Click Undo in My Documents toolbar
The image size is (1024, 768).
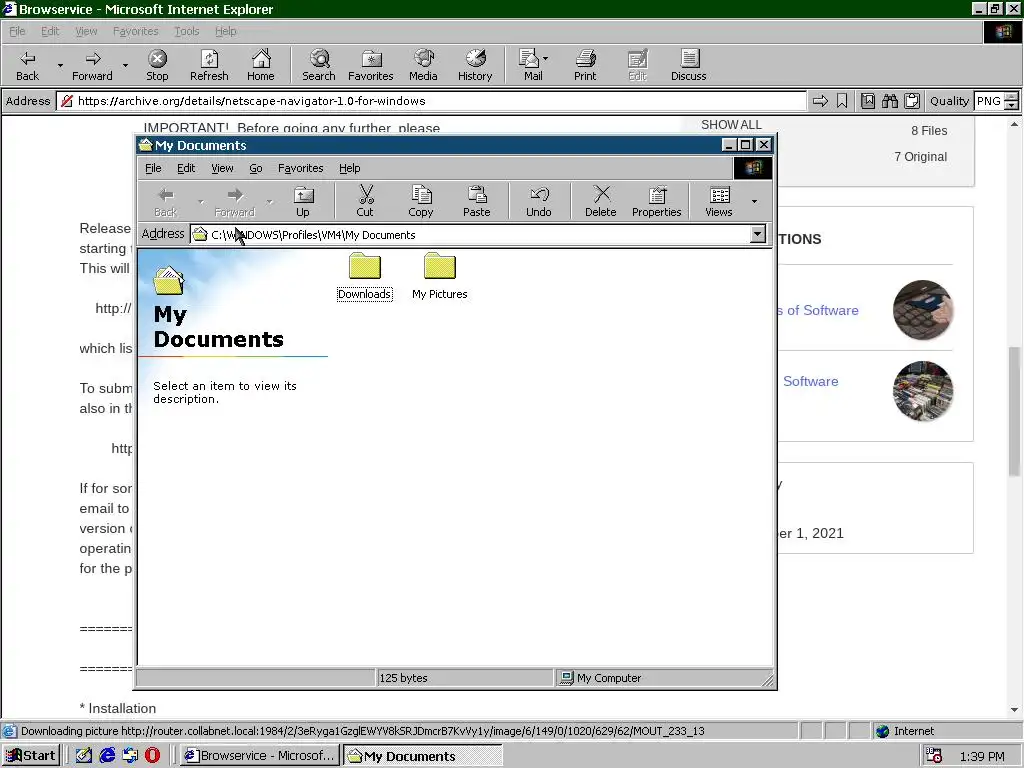pos(539,201)
